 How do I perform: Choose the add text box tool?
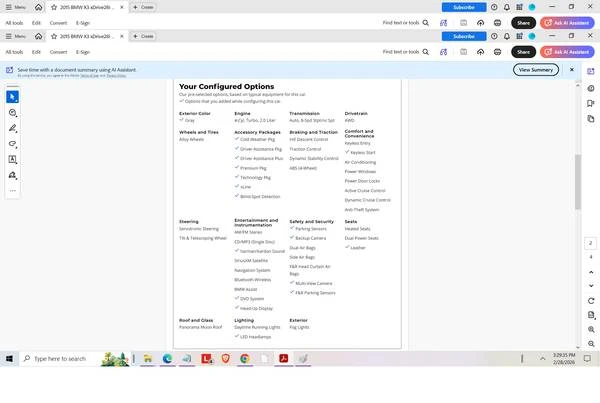[x=12, y=160]
